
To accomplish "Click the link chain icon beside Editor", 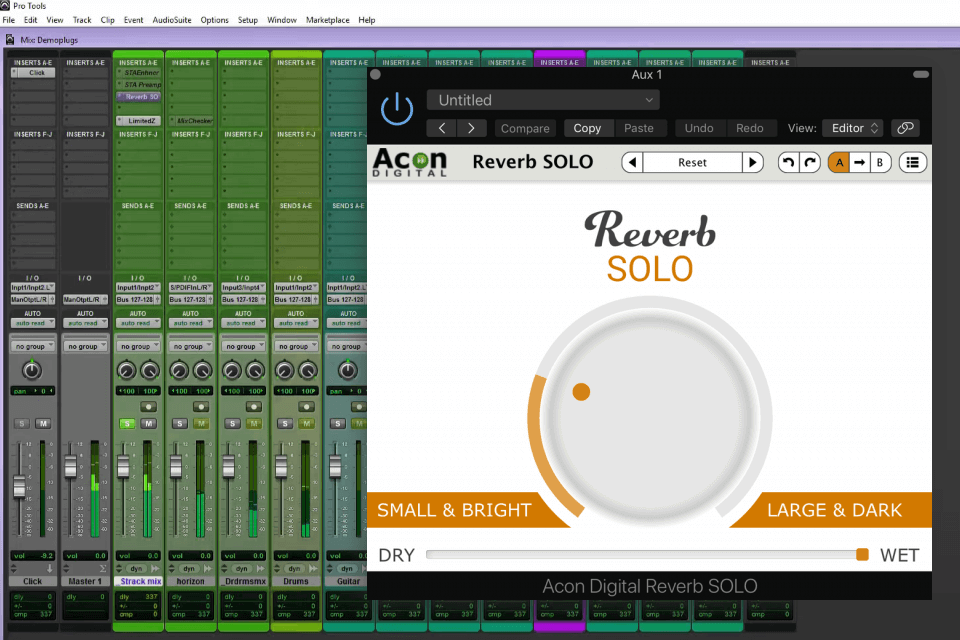I will pyautogui.click(x=904, y=128).
